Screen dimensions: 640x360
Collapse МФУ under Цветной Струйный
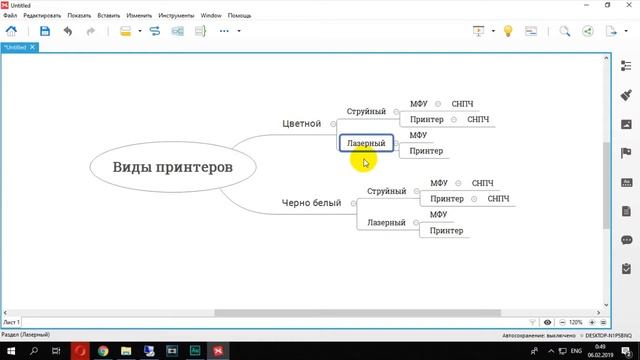[x=438, y=104]
